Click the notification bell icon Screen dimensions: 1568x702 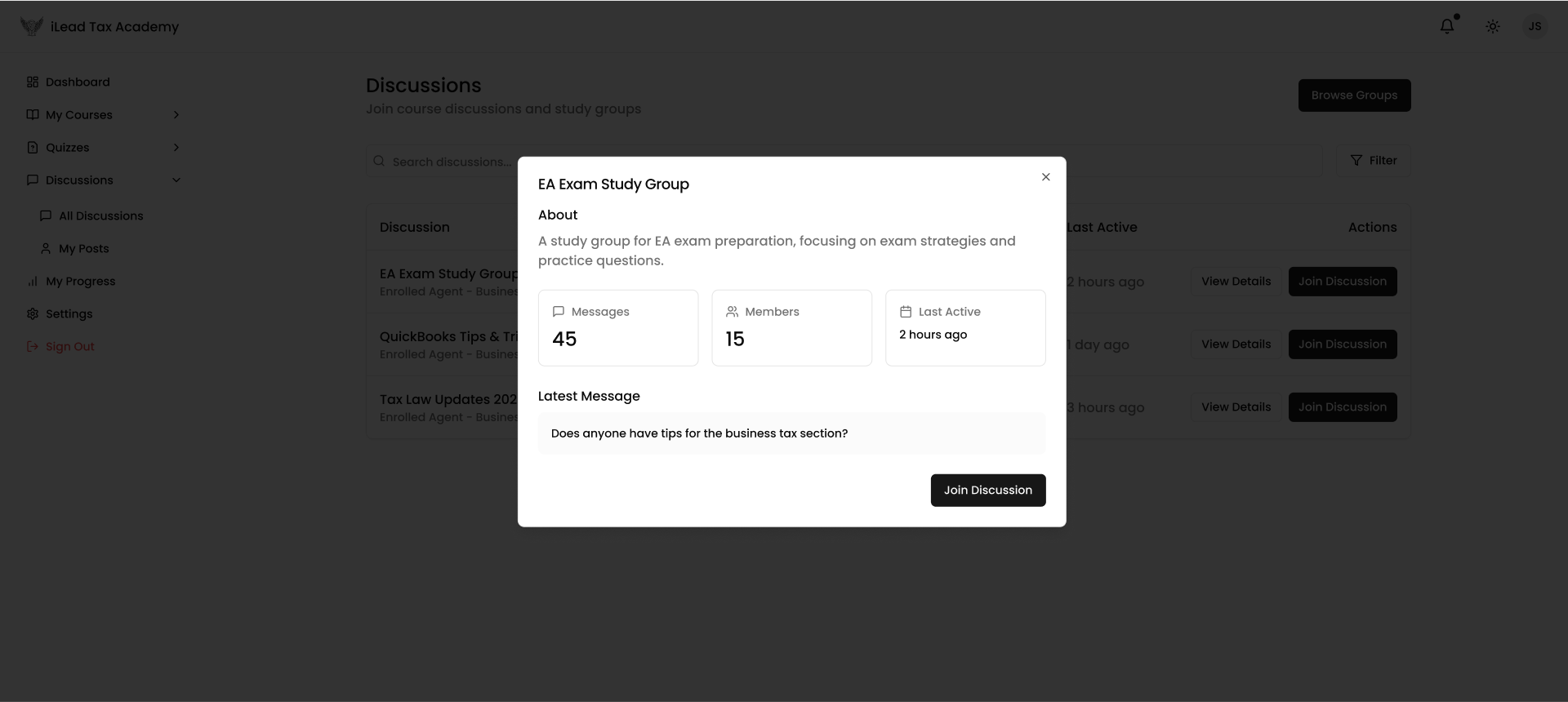coord(1446,26)
